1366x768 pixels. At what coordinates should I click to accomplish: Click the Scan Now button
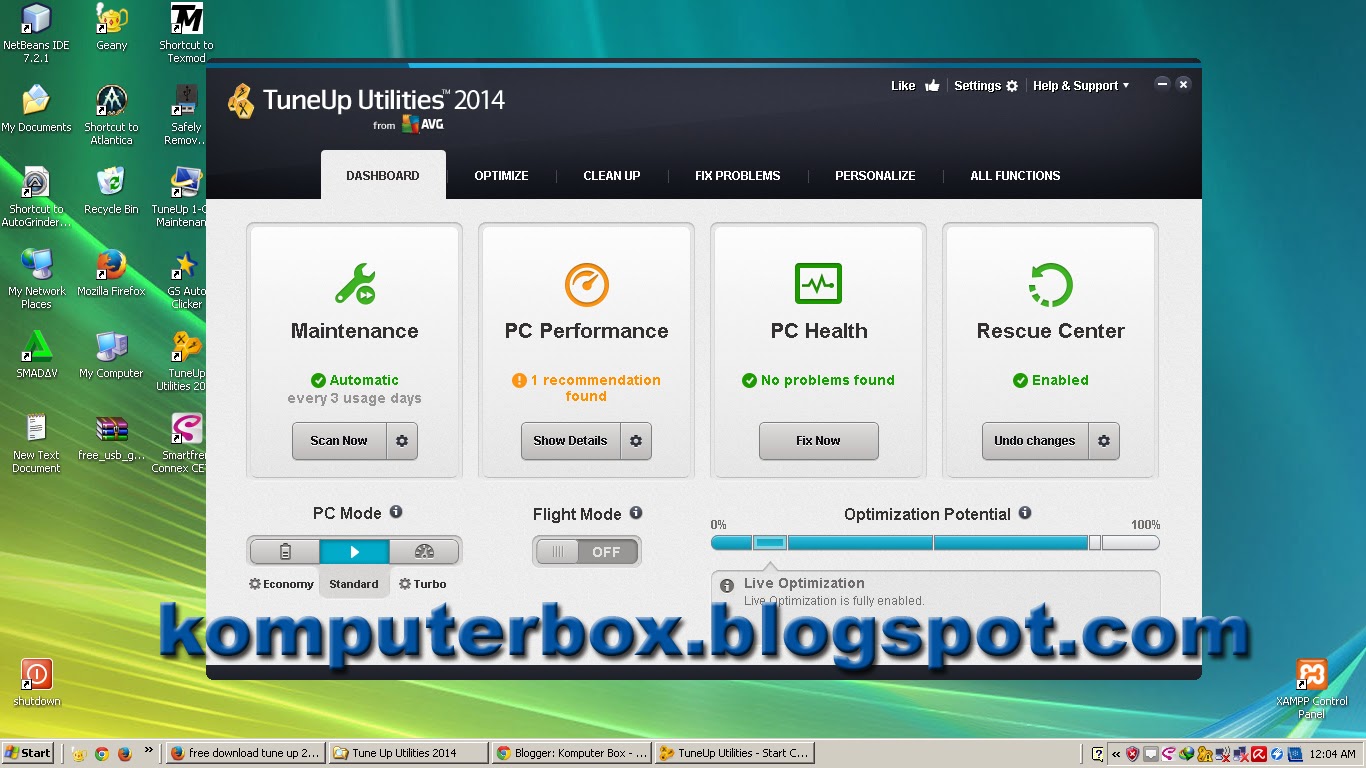pos(339,441)
